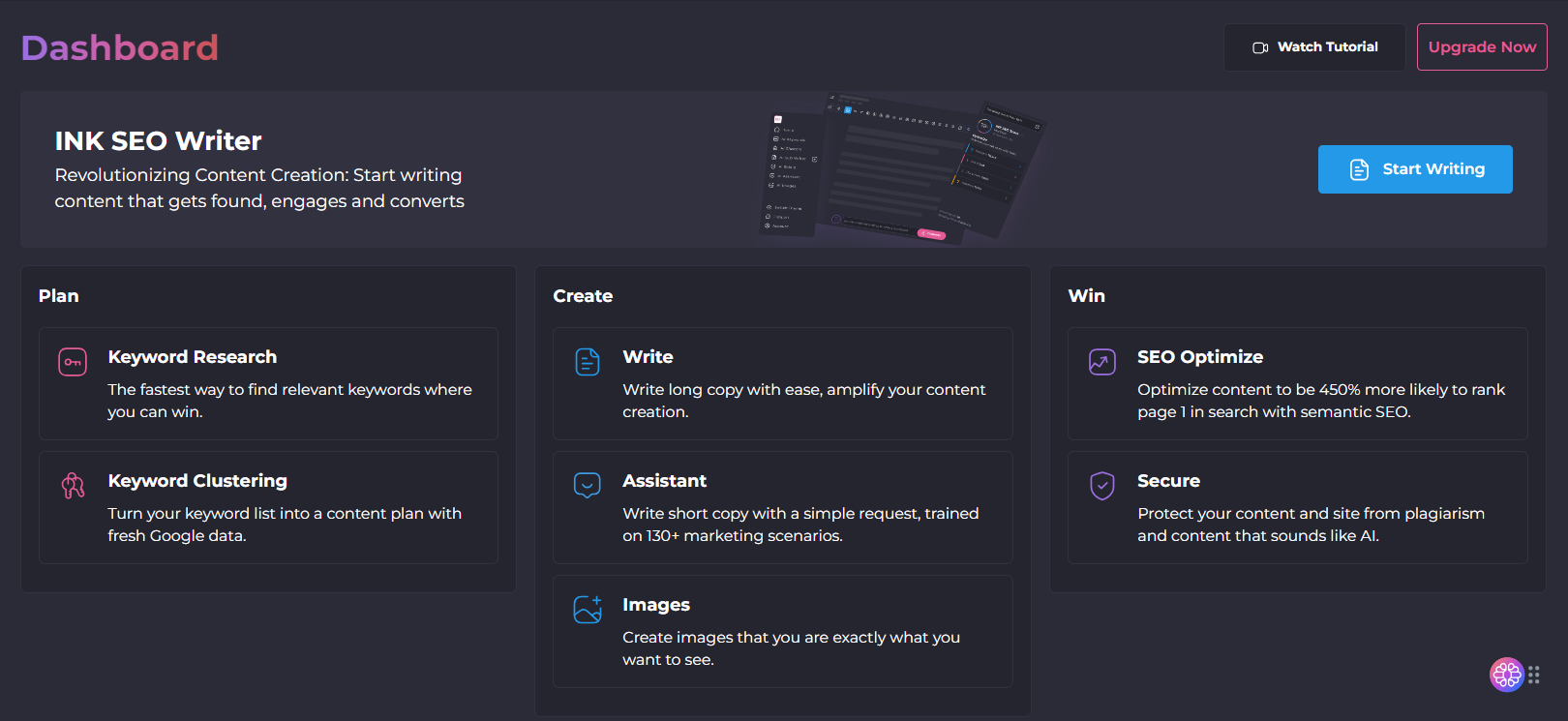Click the Assistant chat bubble icon
This screenshot has width=1568, height=721.
(588, 485)
